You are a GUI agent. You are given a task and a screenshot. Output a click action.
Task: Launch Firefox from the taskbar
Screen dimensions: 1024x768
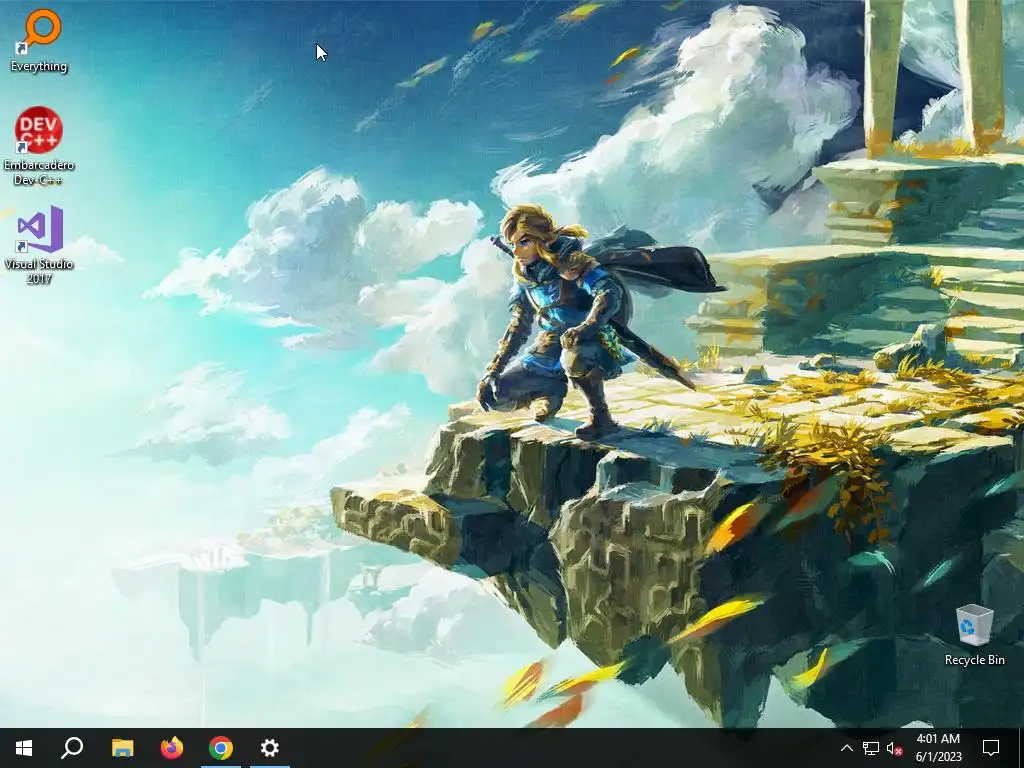coord(172,748)
